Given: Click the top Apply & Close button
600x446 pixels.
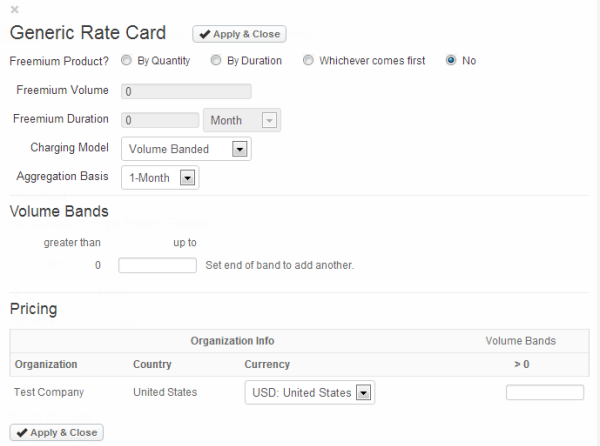Looking at the screenshot, I should [x=239, y=34].
